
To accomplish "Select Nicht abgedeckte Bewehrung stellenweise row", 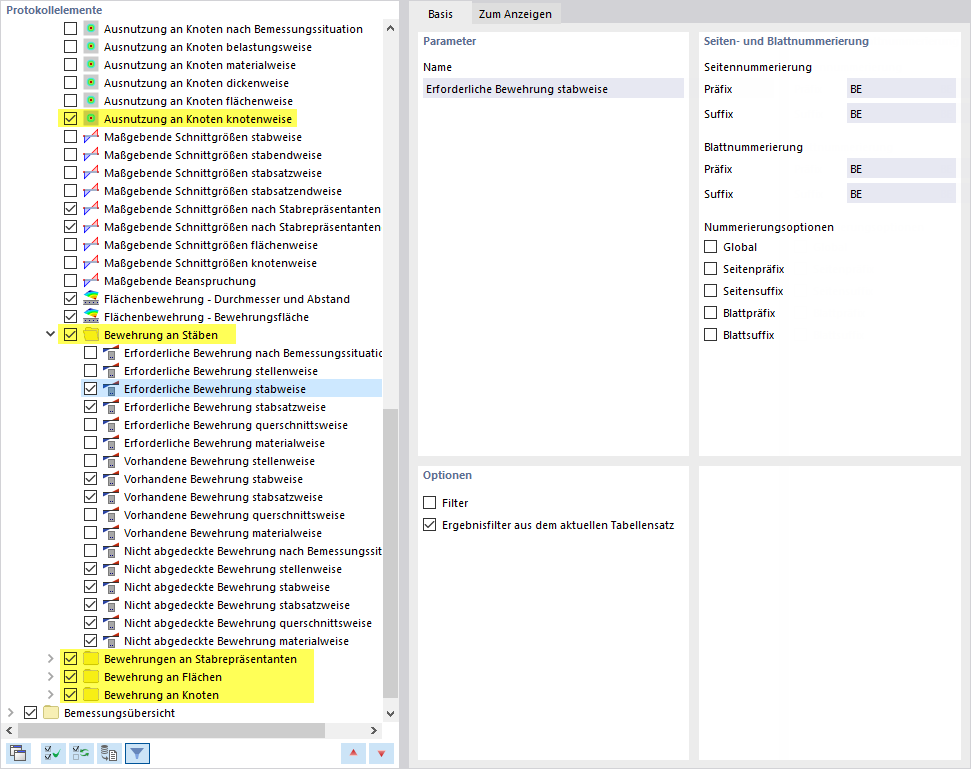I will (x=233, y=568).
